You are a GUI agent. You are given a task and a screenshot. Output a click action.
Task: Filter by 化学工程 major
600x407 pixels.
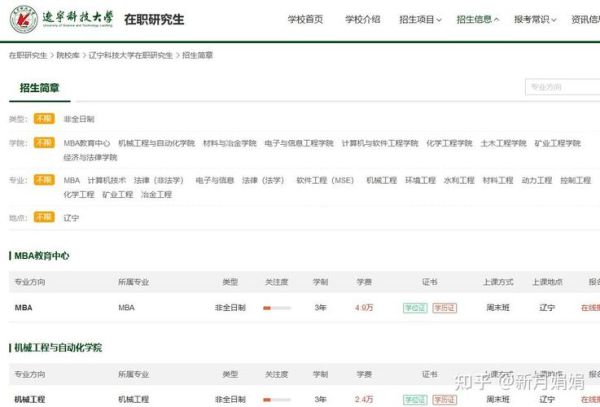coord(79,195)
